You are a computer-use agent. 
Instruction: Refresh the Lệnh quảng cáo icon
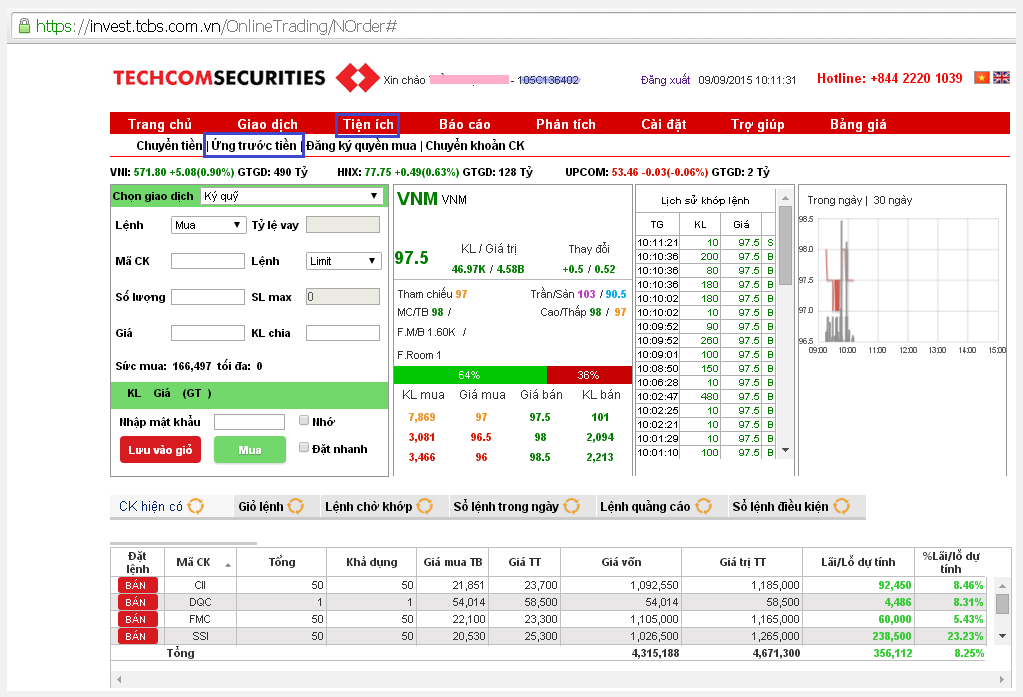703,506
